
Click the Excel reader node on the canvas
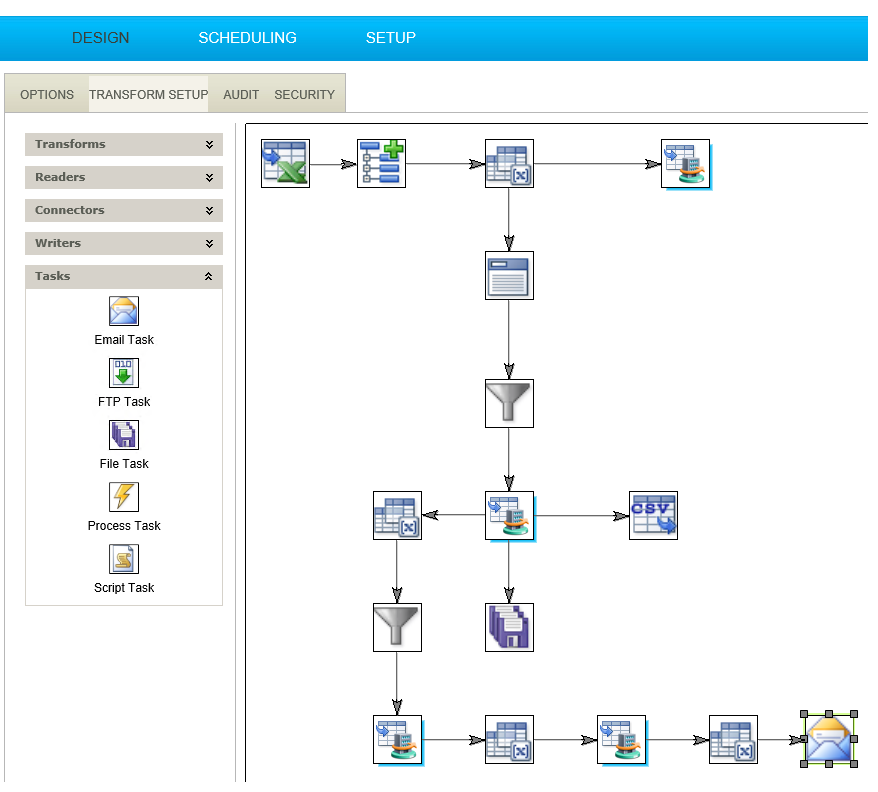(x=285, y=163)
